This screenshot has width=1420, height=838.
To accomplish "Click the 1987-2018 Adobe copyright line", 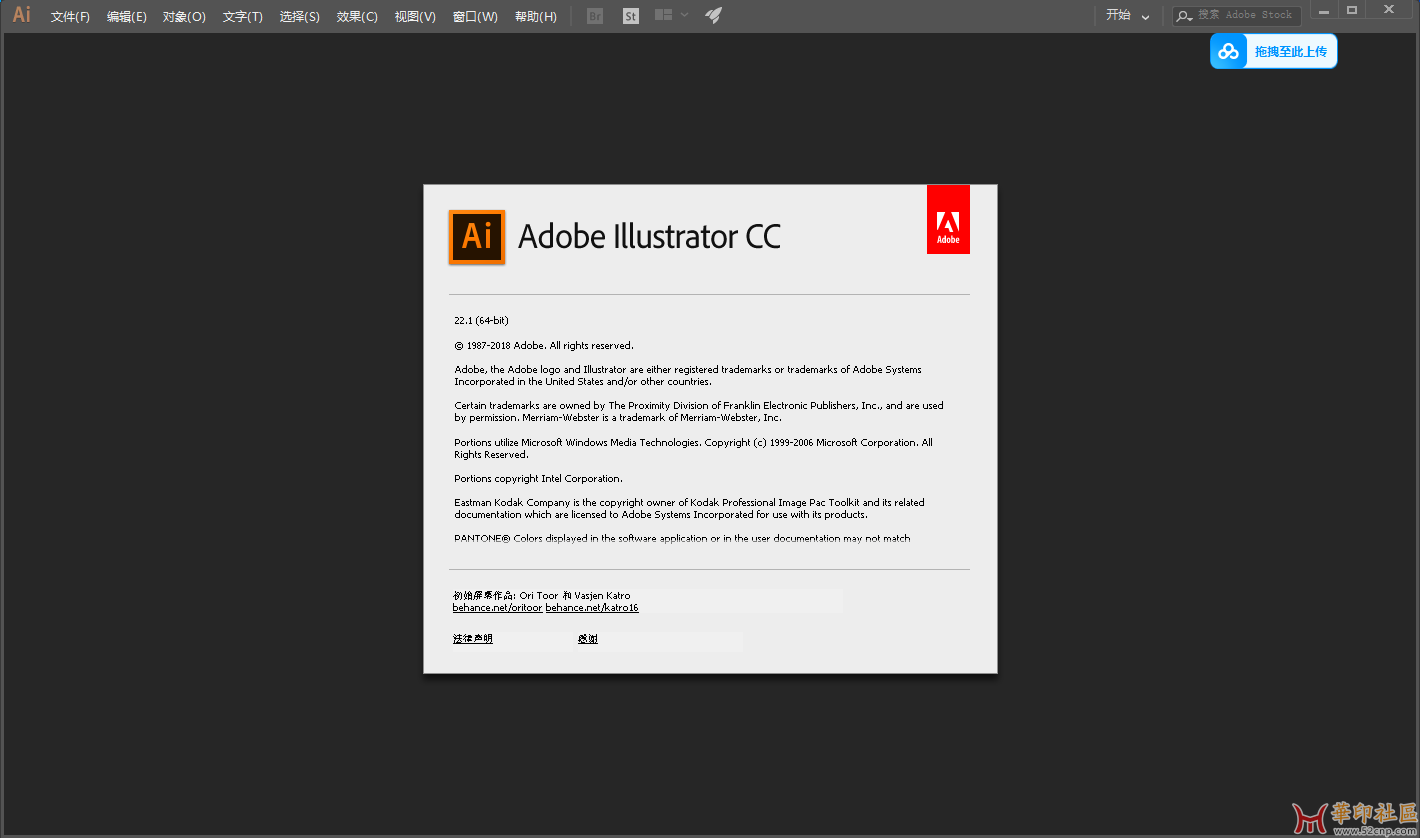I will 544,345.
